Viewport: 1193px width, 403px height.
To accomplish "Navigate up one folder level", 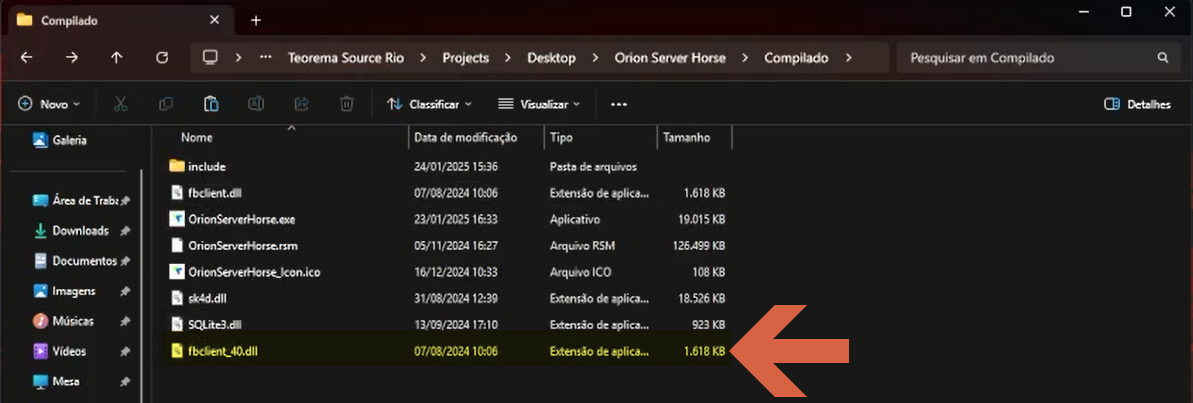I will pos(116,58).
